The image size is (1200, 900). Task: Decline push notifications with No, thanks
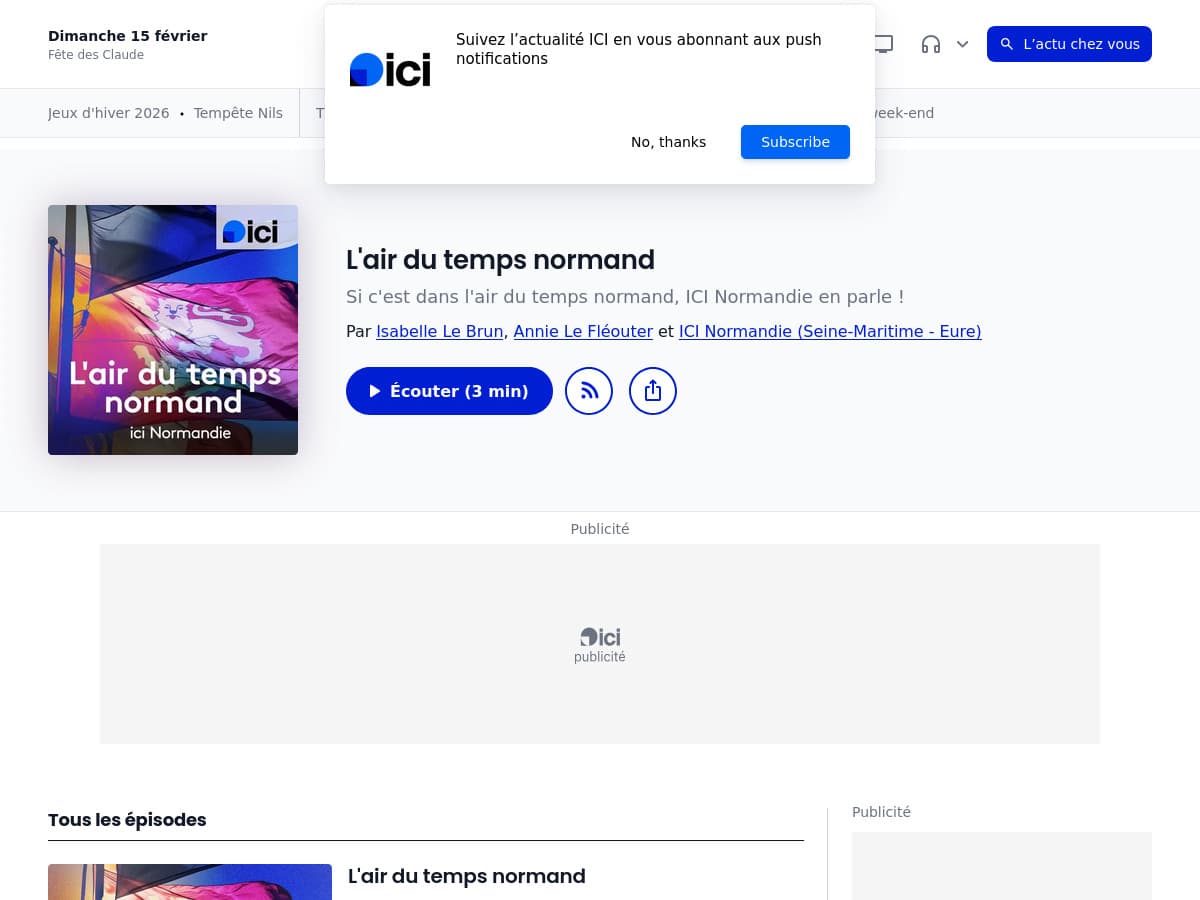(668, 142)
